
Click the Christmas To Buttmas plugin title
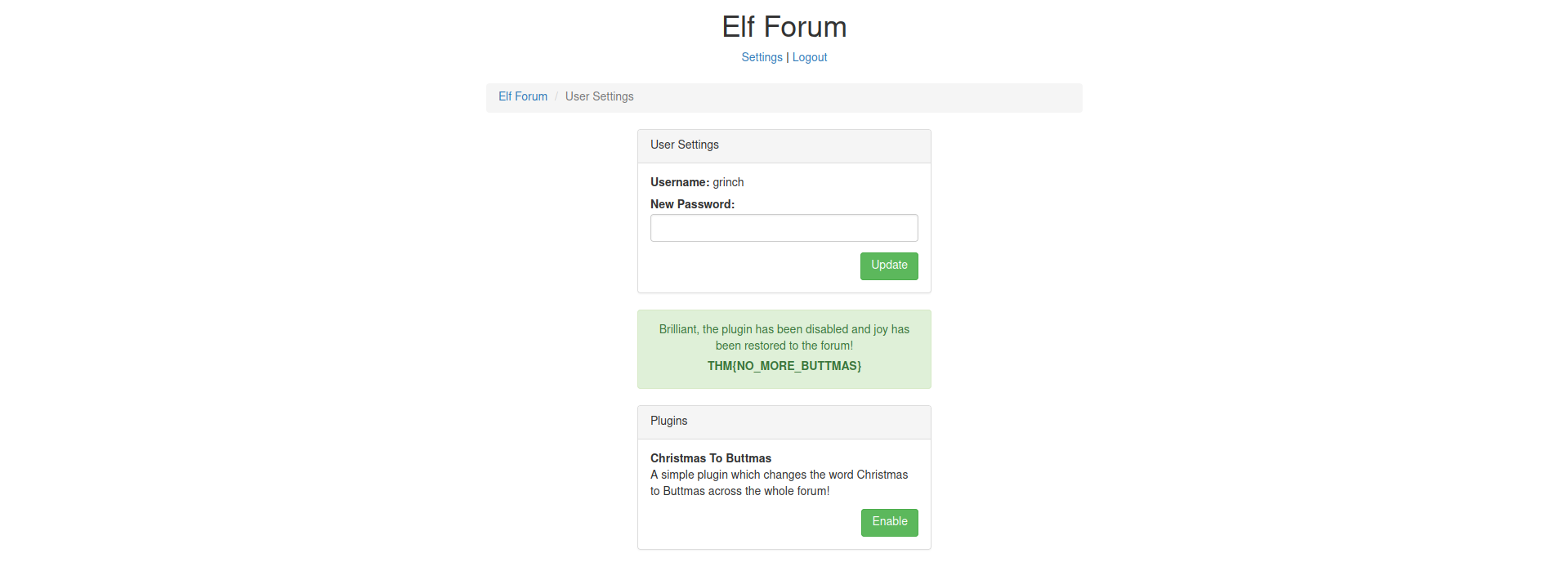pos(710,458)
